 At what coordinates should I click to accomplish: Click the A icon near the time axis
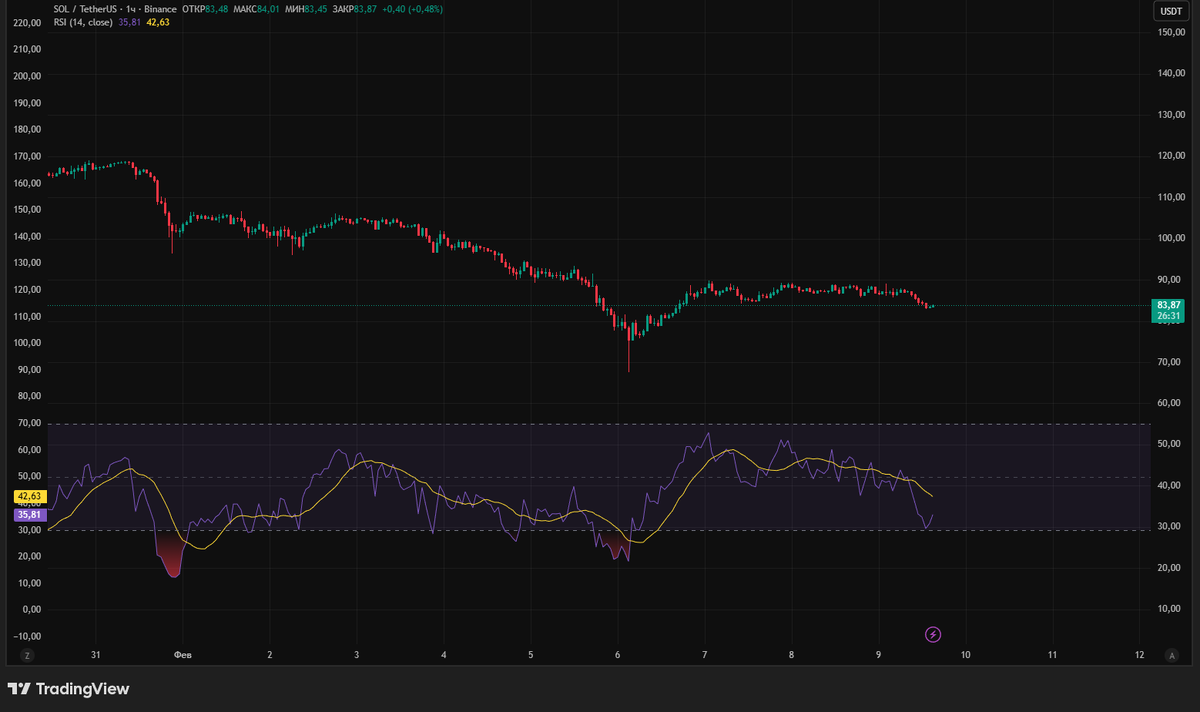[x=1170, y=655]
